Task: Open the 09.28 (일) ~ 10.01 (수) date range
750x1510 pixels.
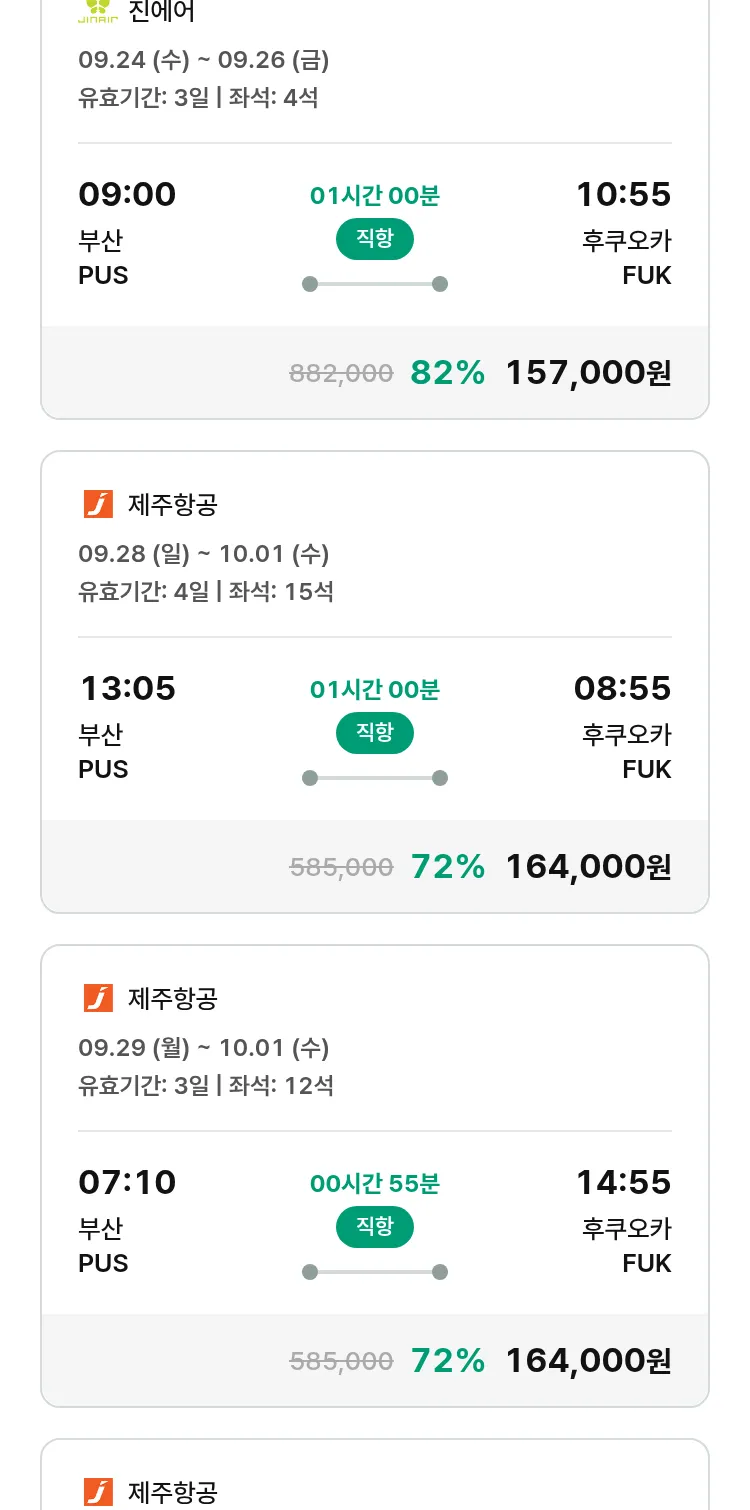Action: pos(204,554)
